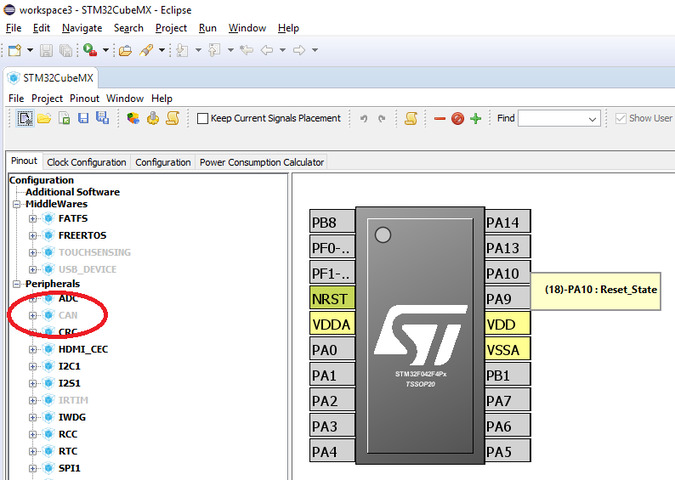675x480 pixels.
Task: Expand the I2C1 peripheral node
Action: (x=33, y=366)
